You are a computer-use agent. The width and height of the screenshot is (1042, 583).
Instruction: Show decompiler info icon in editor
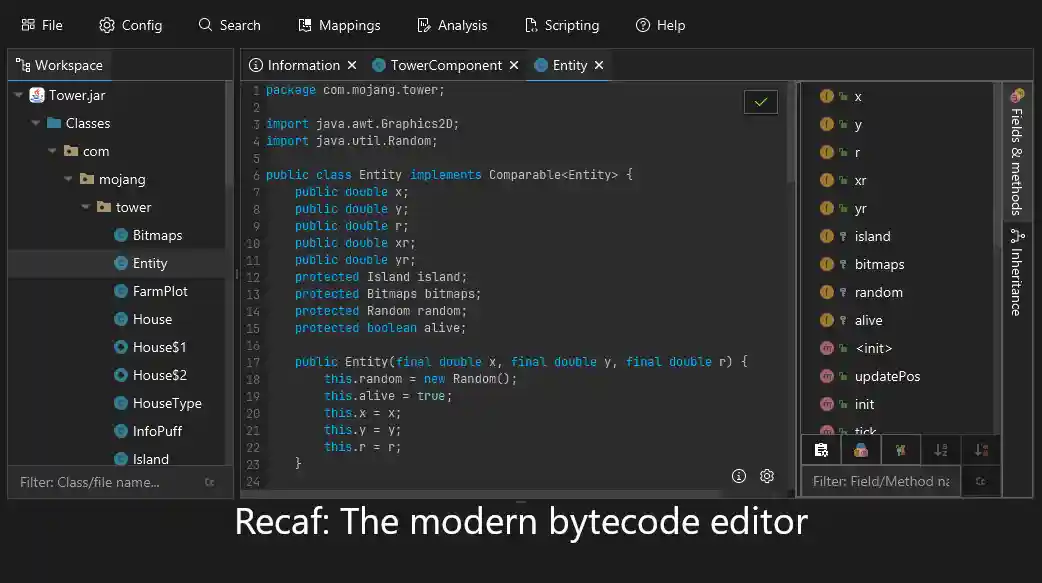click(739, 476)
